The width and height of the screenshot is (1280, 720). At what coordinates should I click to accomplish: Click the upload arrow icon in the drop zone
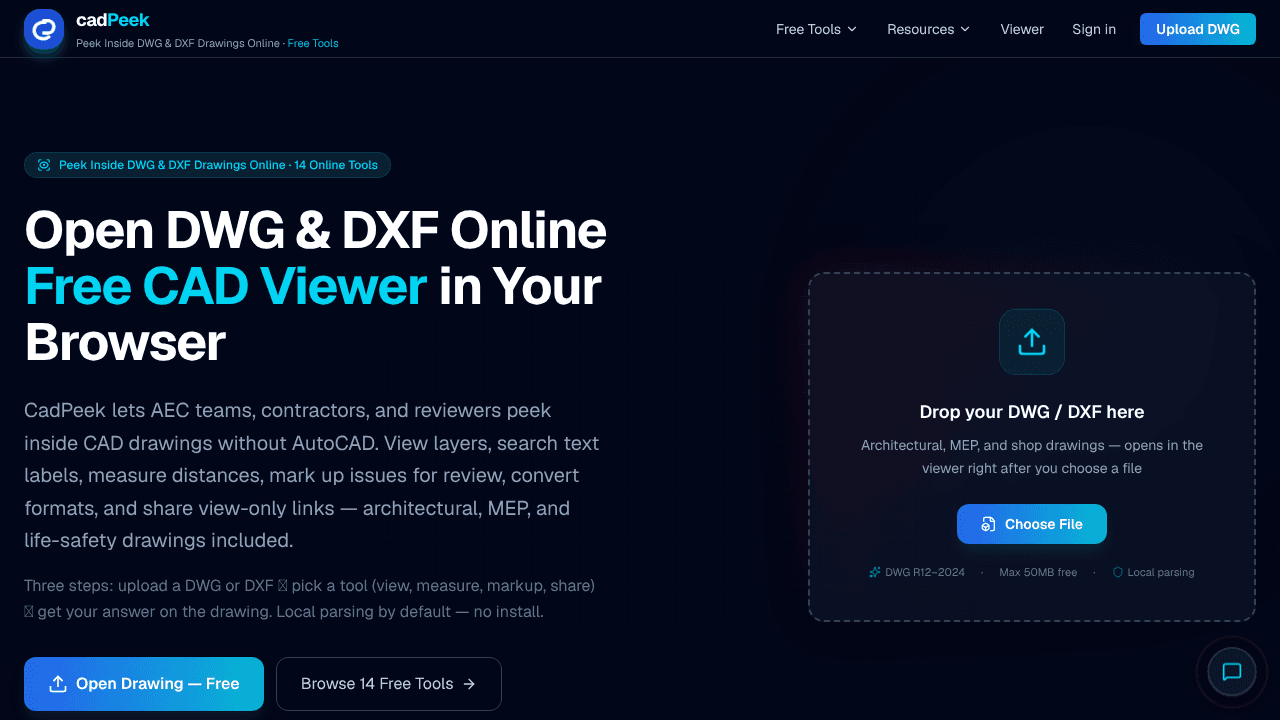click(1032, 342)
